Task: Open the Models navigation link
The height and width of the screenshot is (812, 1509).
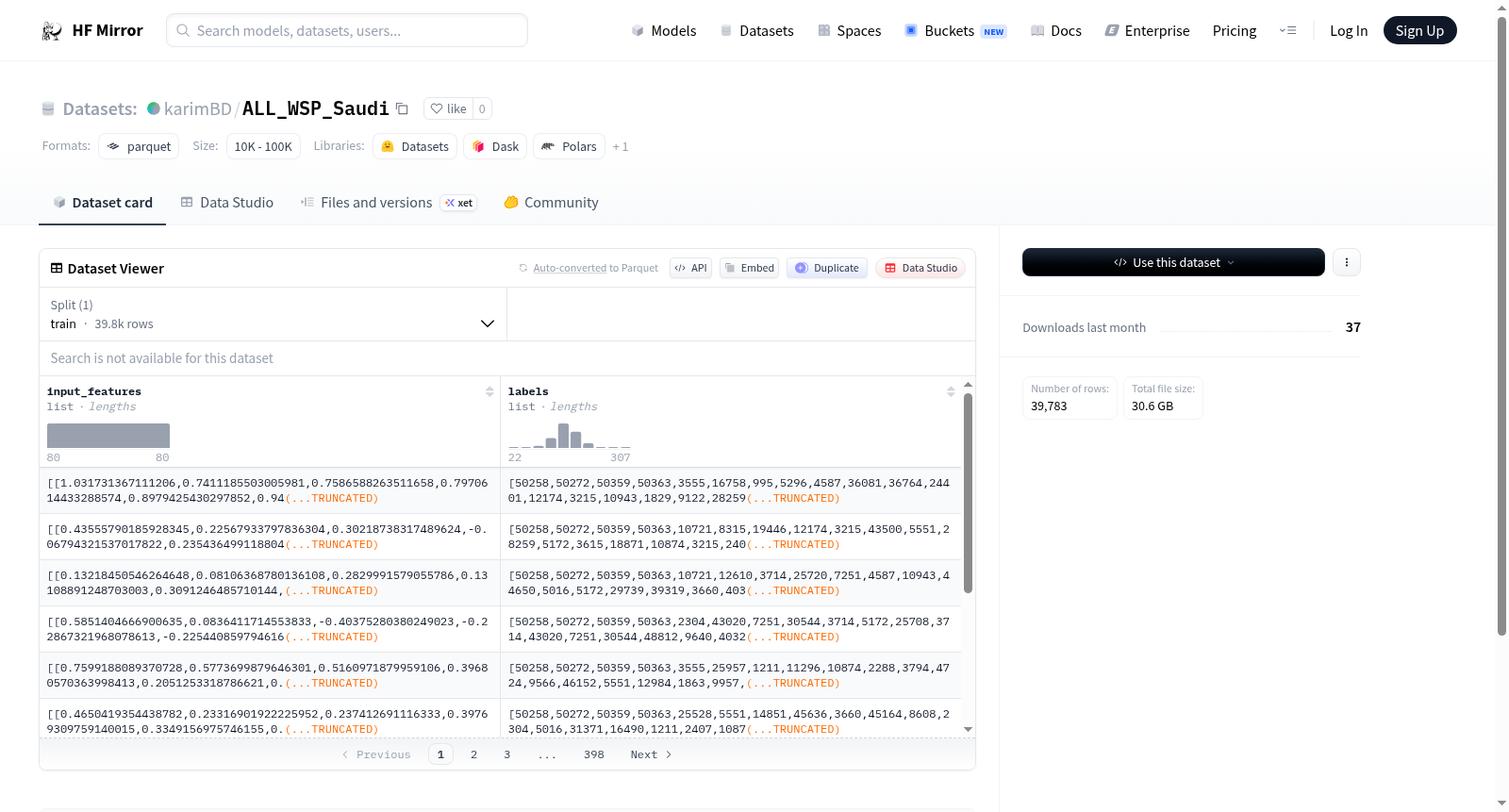Action: tap(664, 30)
